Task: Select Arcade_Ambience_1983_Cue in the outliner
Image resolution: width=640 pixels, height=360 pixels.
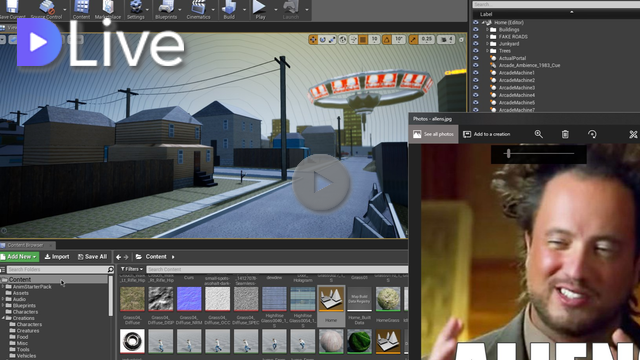Action: pyautogui.click(x=529, y=65)
